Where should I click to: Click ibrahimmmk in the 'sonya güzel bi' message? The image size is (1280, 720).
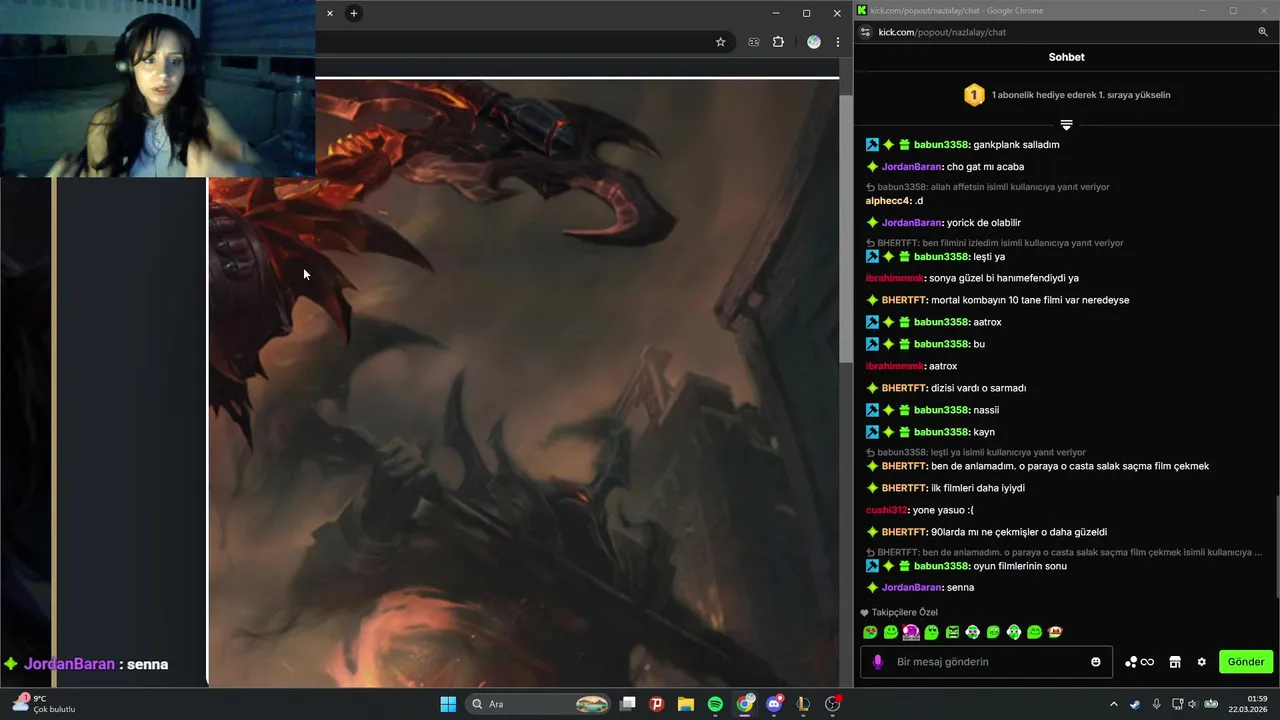[895, 278]
